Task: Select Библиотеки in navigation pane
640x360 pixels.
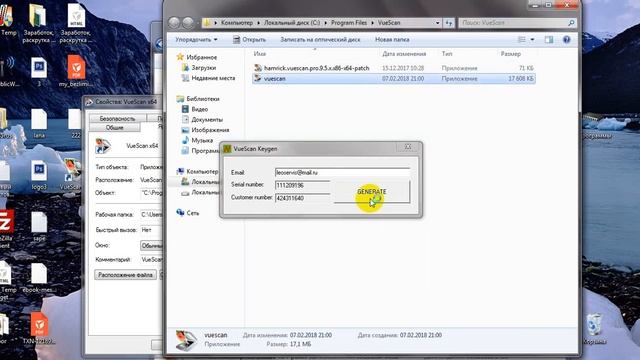Action: (x=203, y=99)
